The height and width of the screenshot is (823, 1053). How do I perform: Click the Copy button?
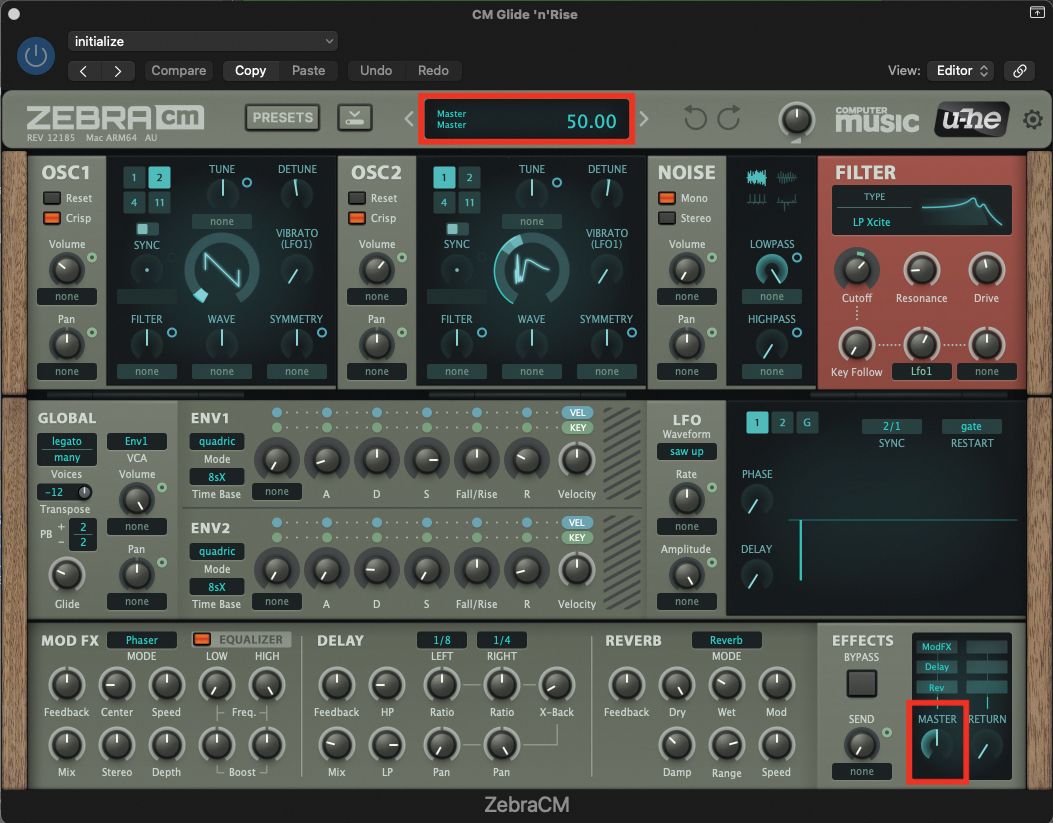click(x=250, y=71)
